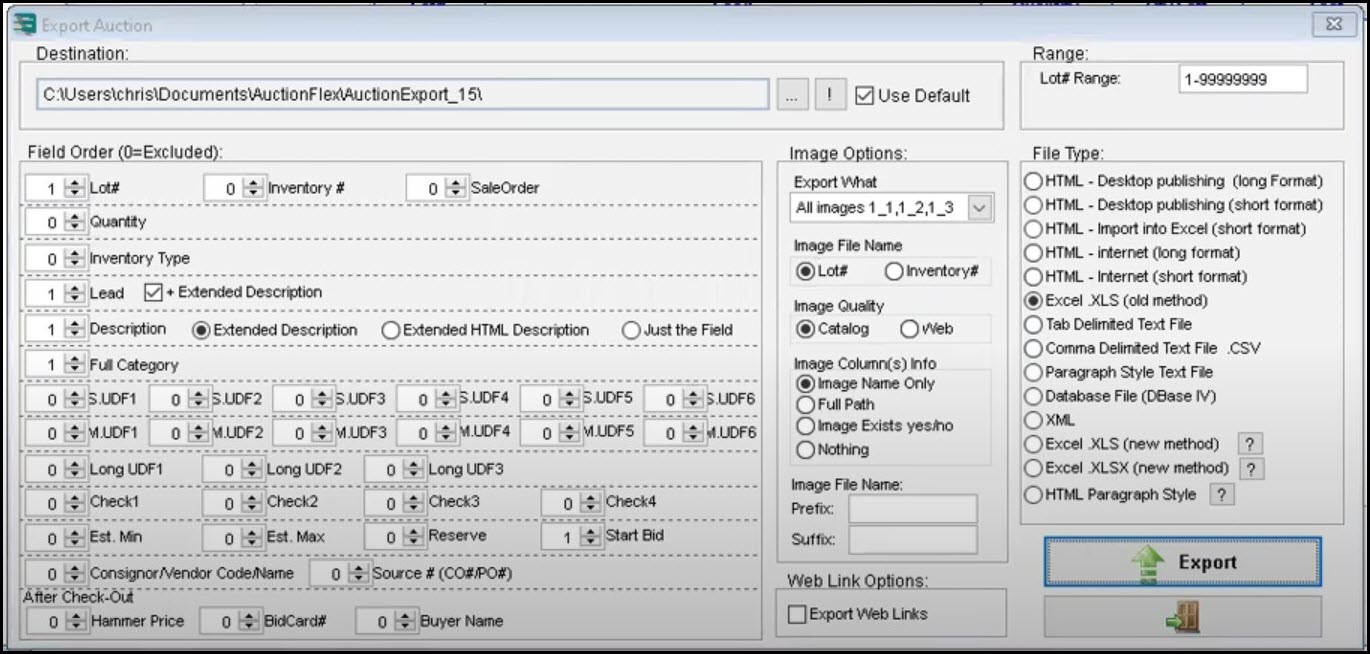Choose Paragraph Style Text File type

tap(1034, 372)
